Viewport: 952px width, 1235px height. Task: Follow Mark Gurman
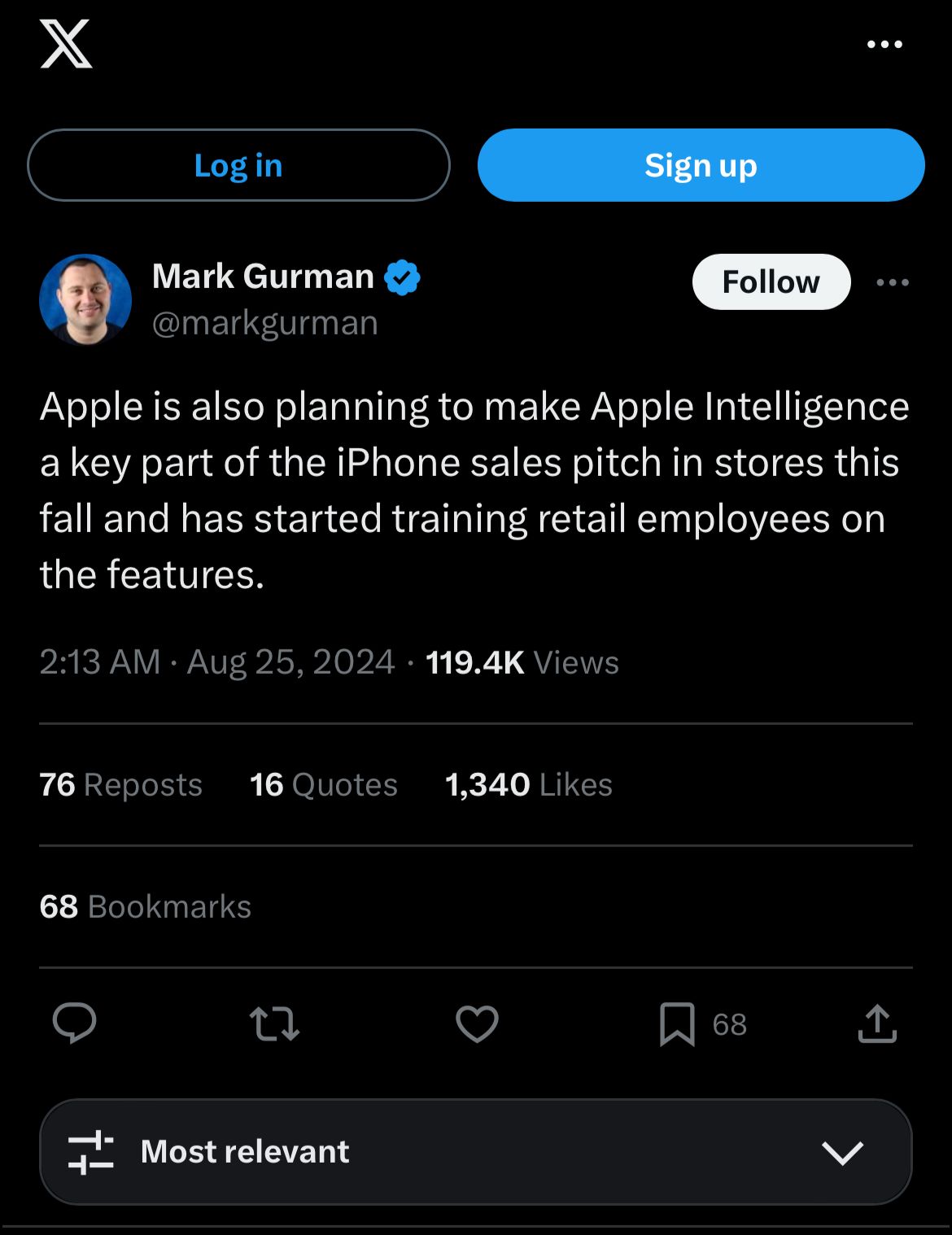(x=771, y=281)
